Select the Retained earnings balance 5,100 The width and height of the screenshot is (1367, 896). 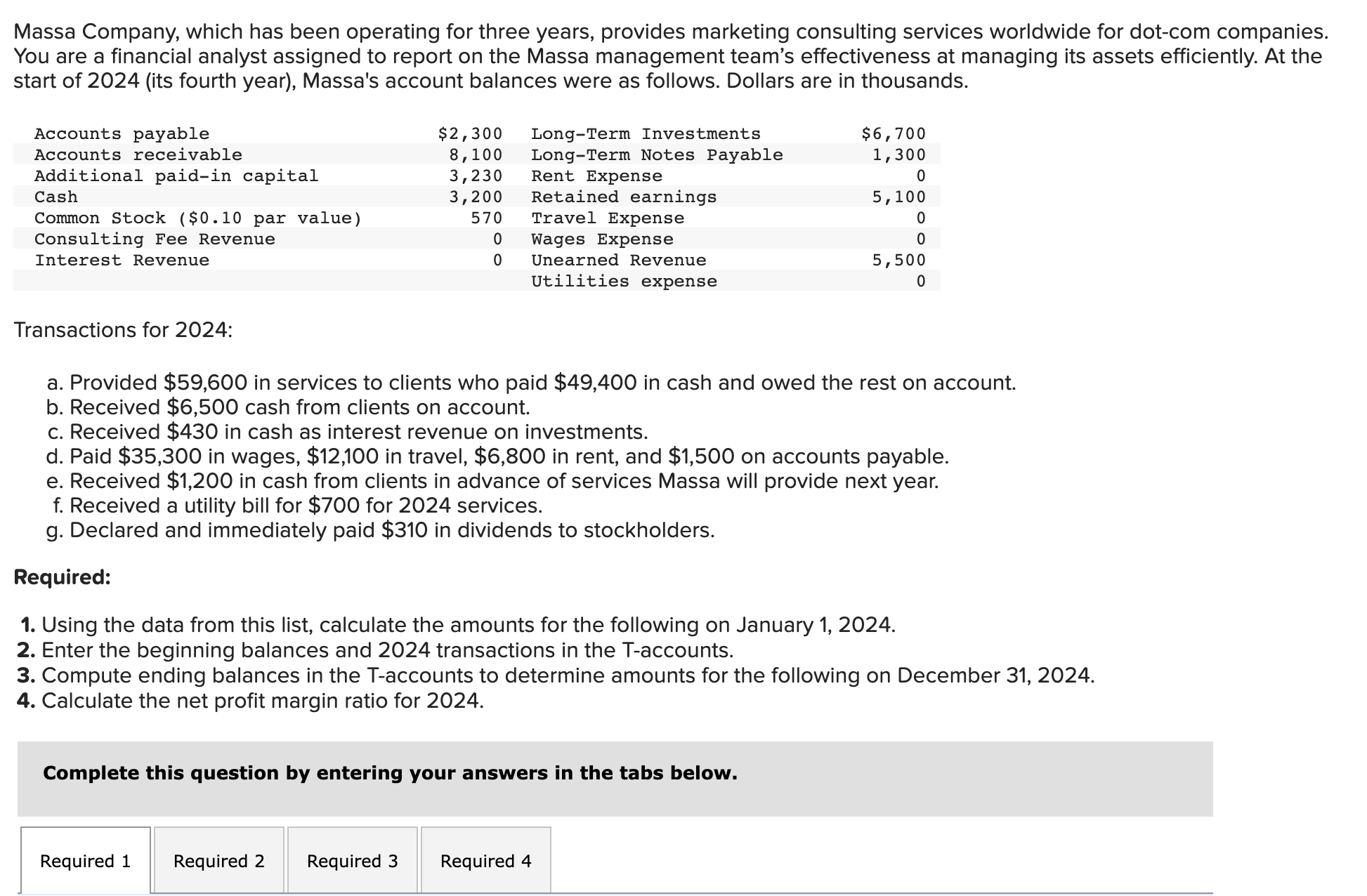click(x=898, y=196)
